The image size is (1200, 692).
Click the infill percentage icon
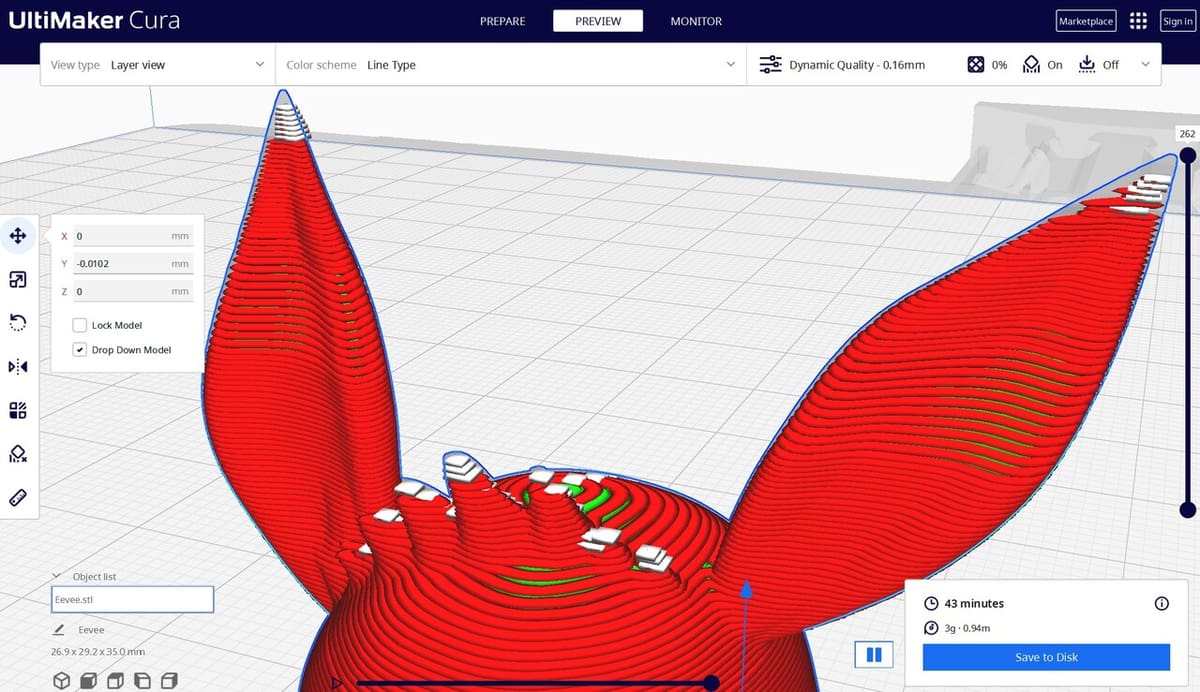(975, 65)
